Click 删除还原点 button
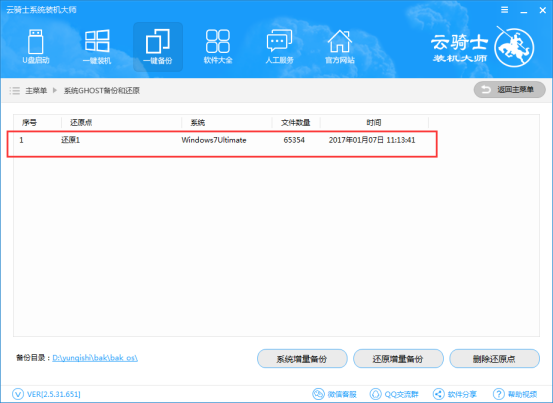 (494, 359)
